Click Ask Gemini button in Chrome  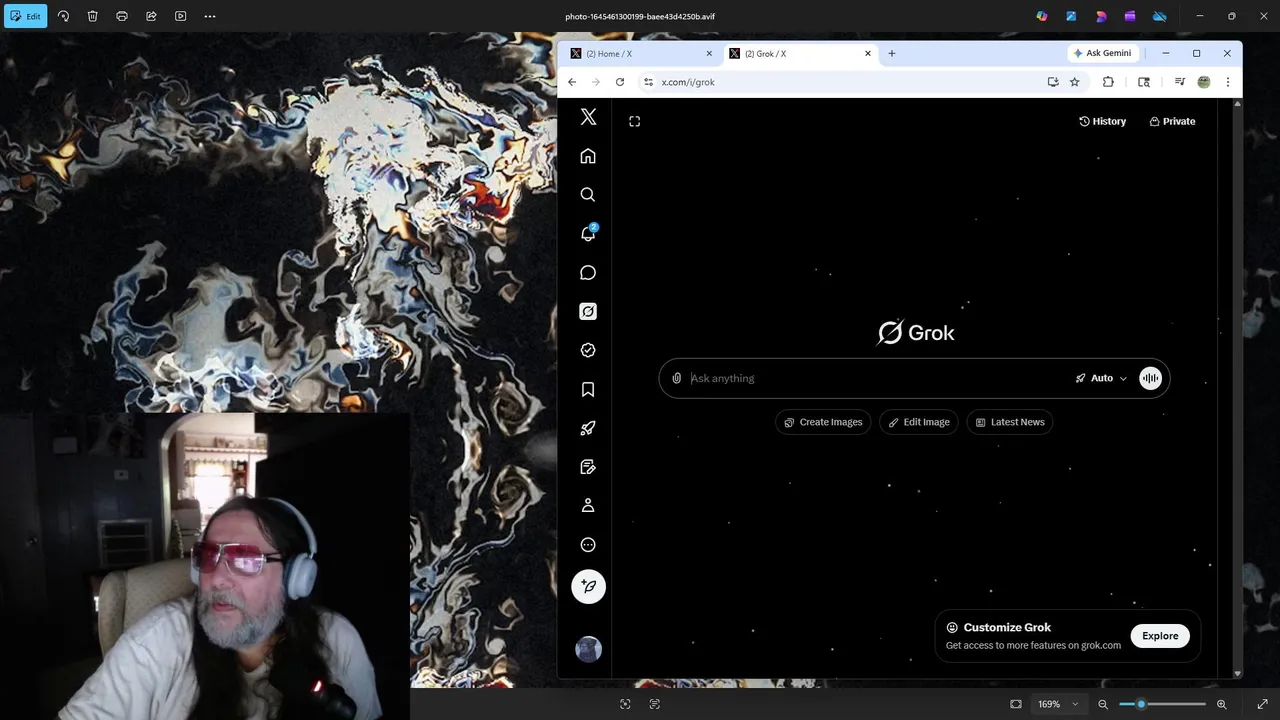[x=1102, y=53]
